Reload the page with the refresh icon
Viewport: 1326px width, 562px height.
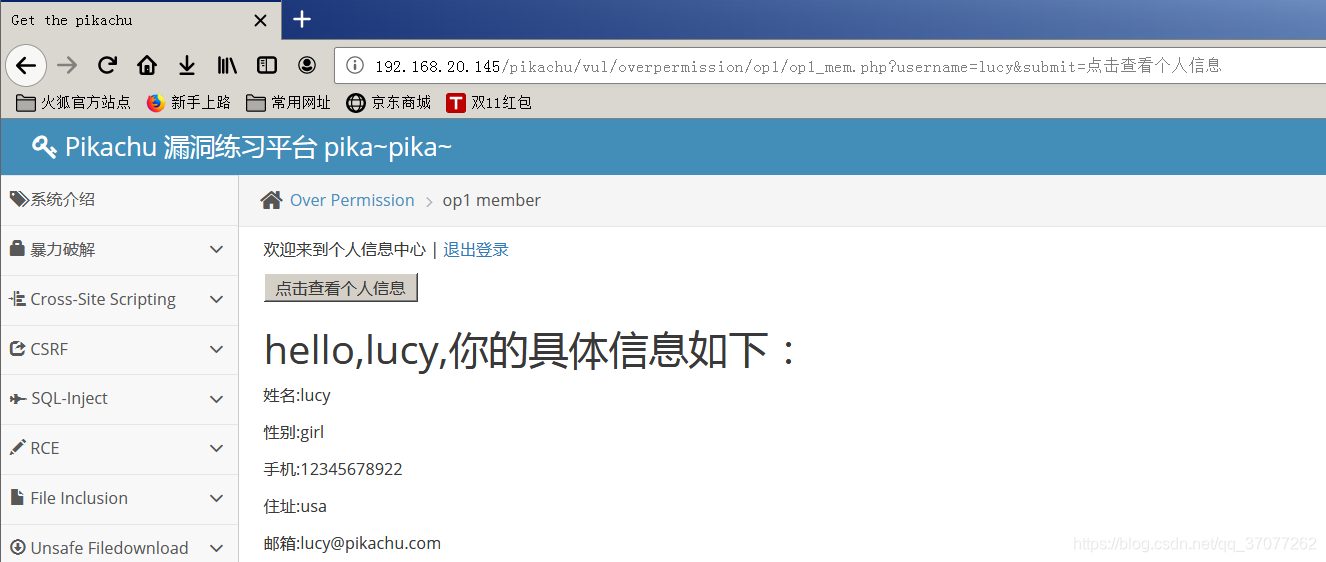click(107, 66)
